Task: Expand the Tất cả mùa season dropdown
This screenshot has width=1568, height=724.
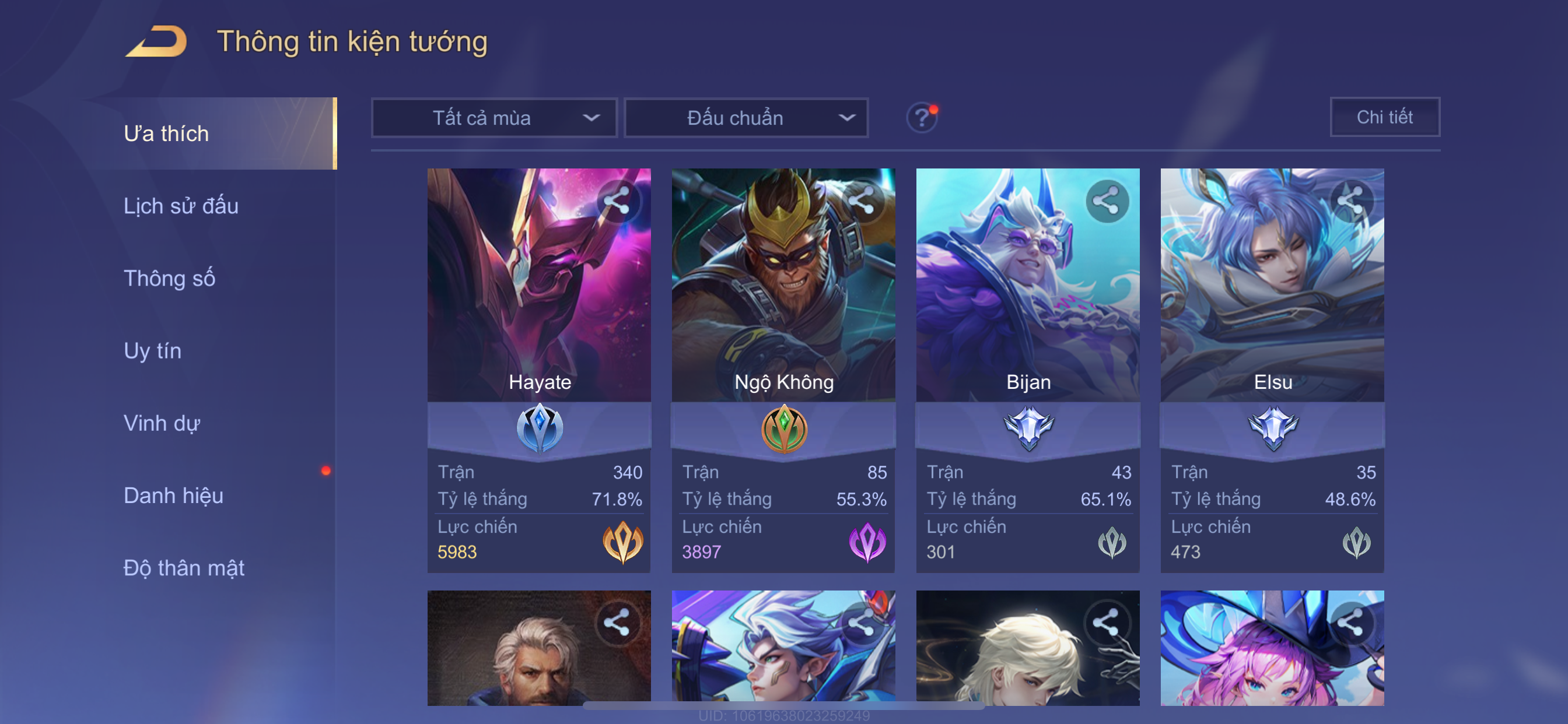Action: (x=494, y=117)
